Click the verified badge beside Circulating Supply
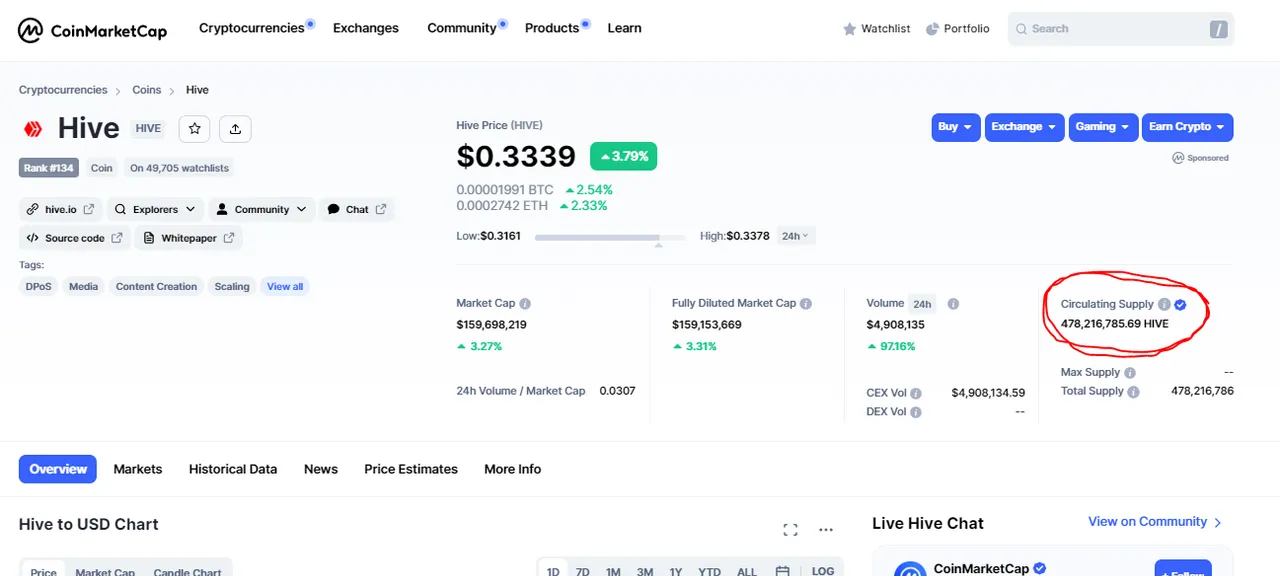Viewport: 1280px width, 576px height. pyautogui.click(x=1180, y=304)
